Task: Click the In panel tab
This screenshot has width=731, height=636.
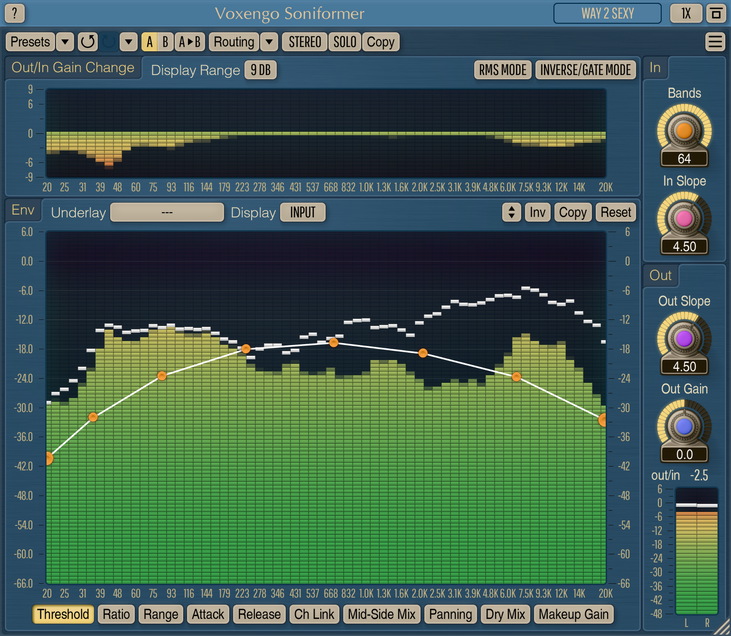Action: (655, 68)
